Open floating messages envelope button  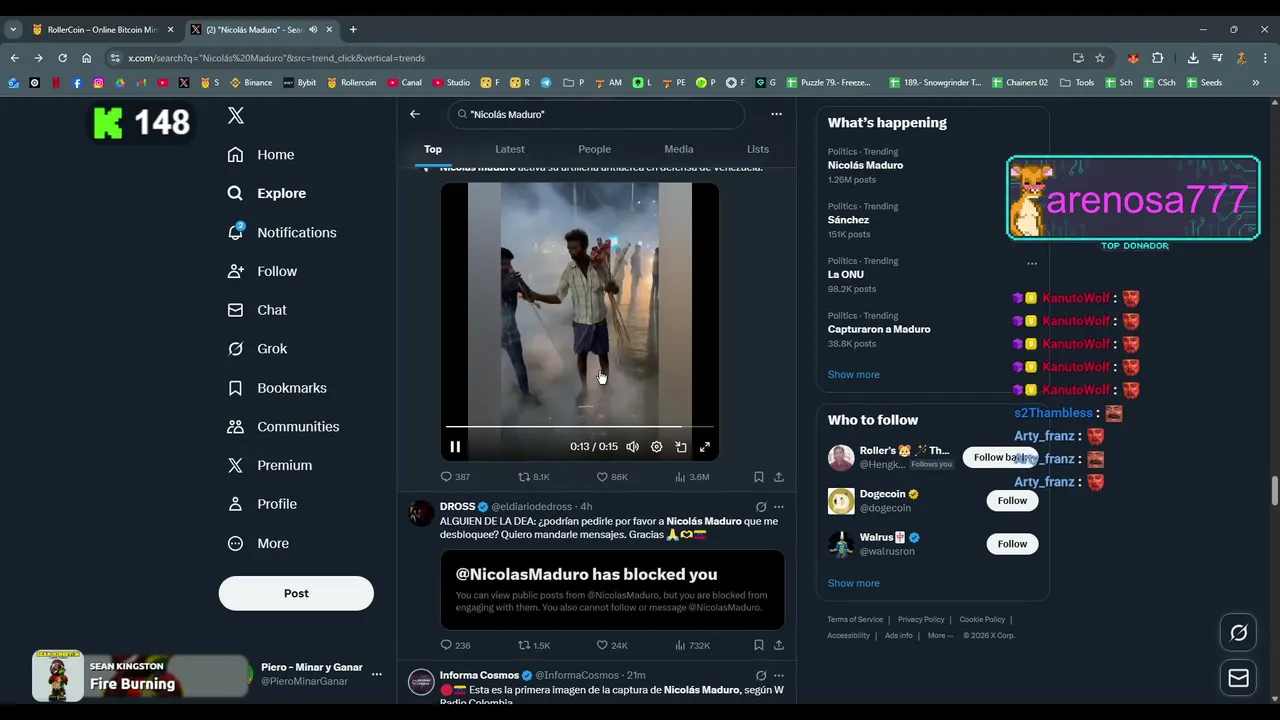(1239, 678)
